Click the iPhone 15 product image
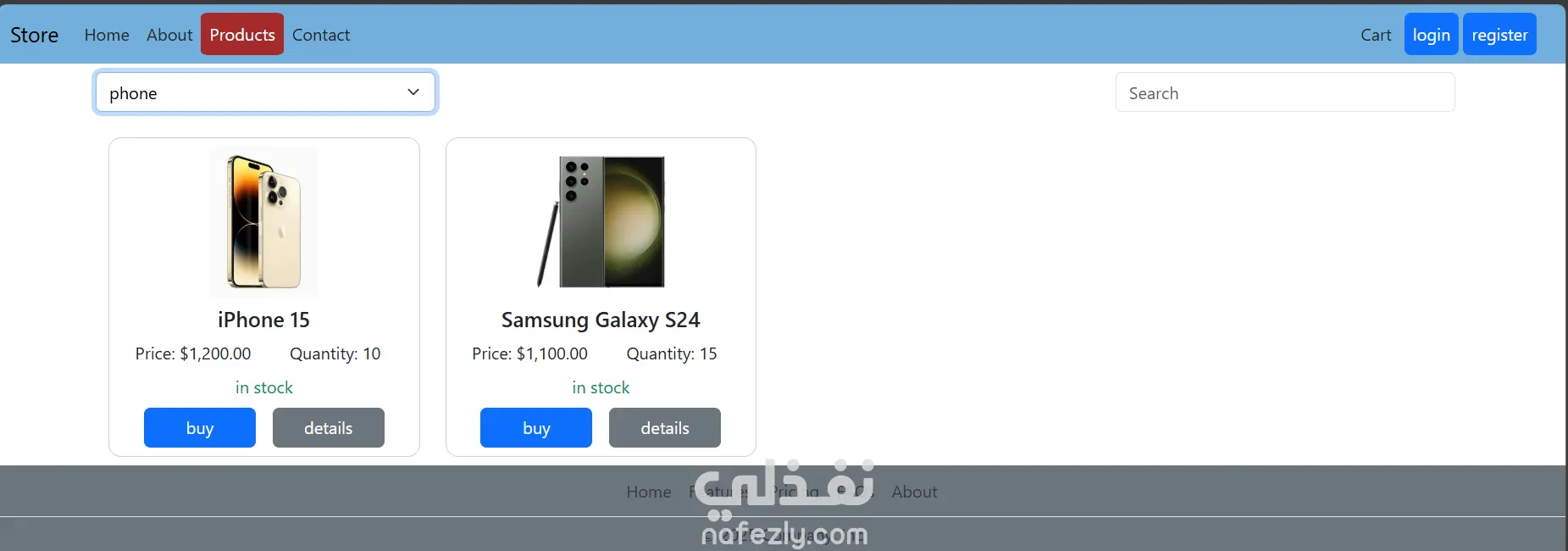The height and width of the screenshot is (551, 1568). coord(263,221)
